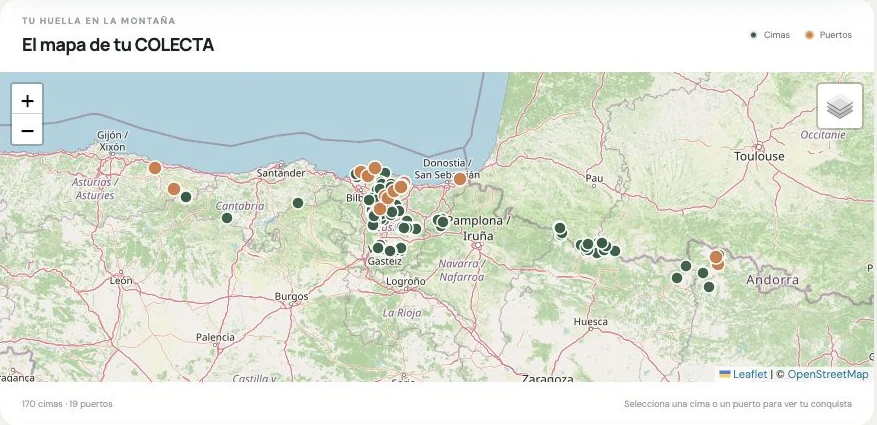Select the orange puerto marker beside Andorra
The width and height of the screenshot is (877, 425).
click(716, 257)
